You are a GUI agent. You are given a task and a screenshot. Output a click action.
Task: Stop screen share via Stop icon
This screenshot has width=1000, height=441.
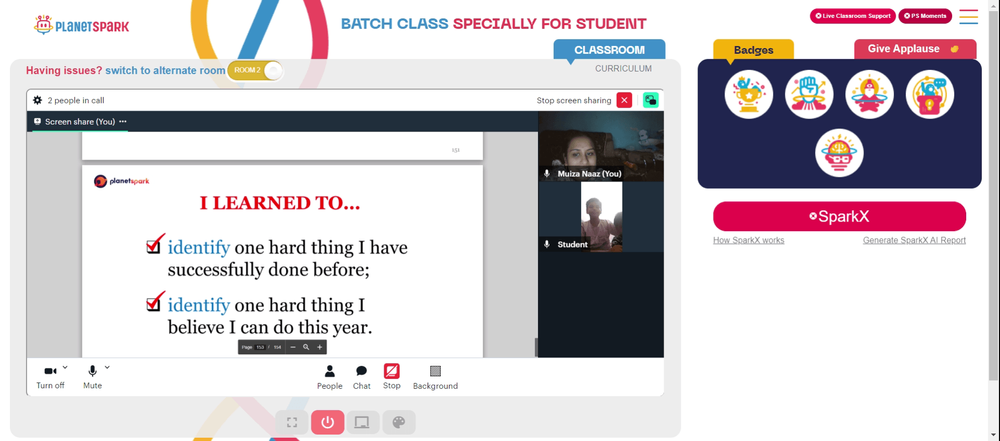point(392,377)
